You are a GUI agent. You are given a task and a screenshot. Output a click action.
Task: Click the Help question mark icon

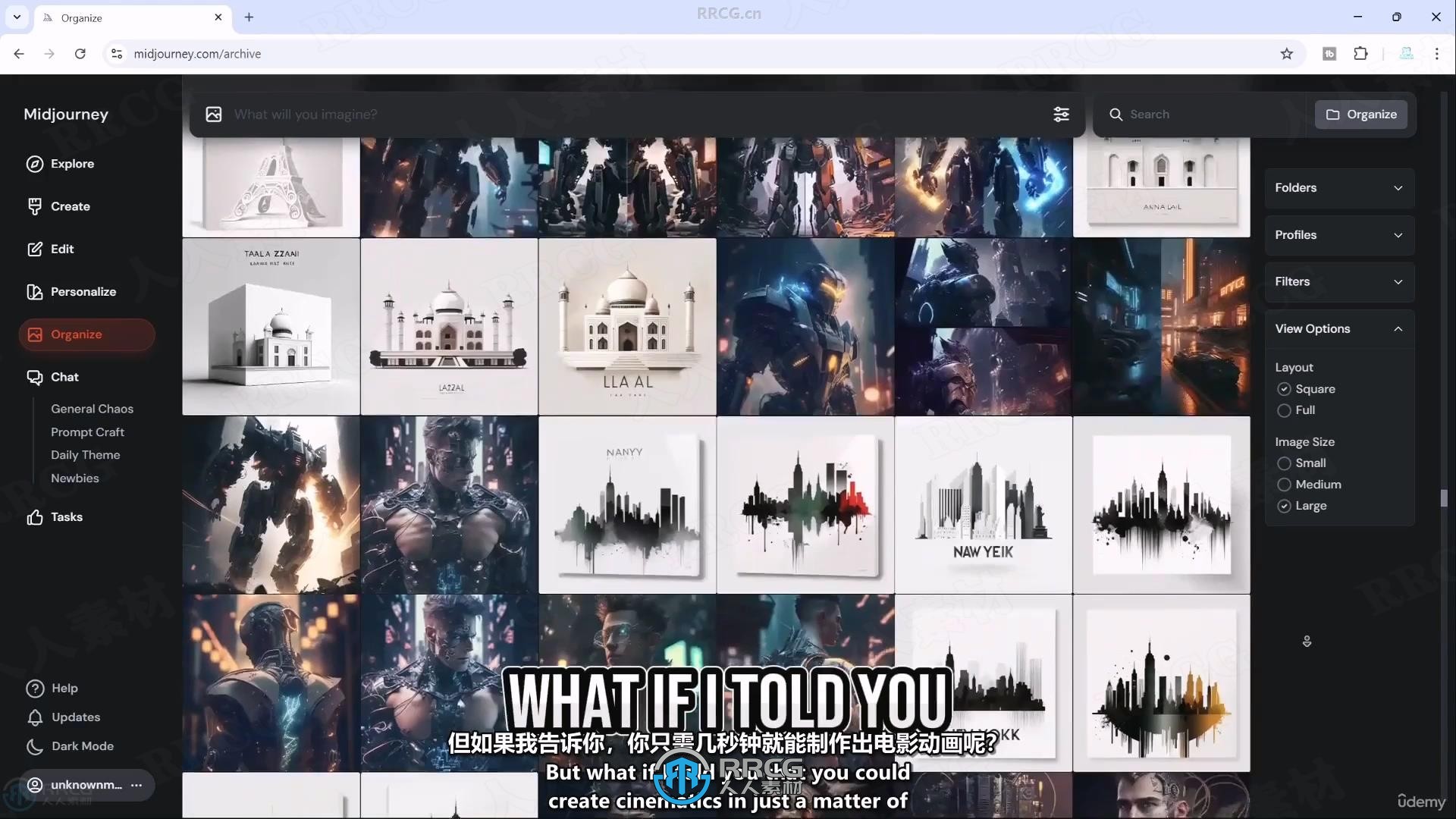[x=35, y=689]
